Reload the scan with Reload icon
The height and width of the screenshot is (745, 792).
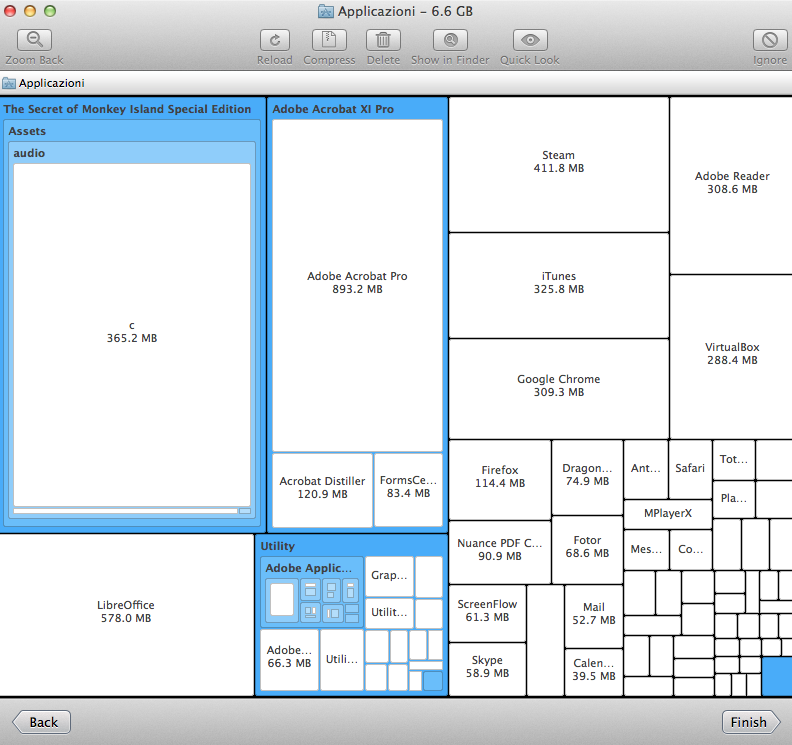tap(275, 40)
